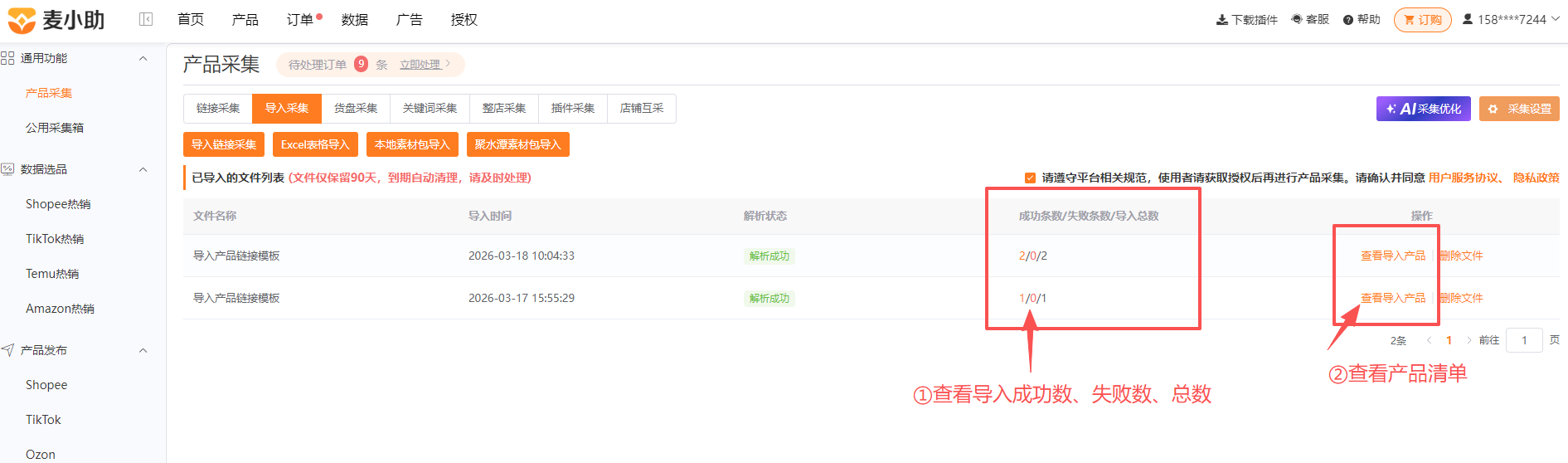Select page 1 in pagination
The image size is (1568, 463).
(1449, 340)
